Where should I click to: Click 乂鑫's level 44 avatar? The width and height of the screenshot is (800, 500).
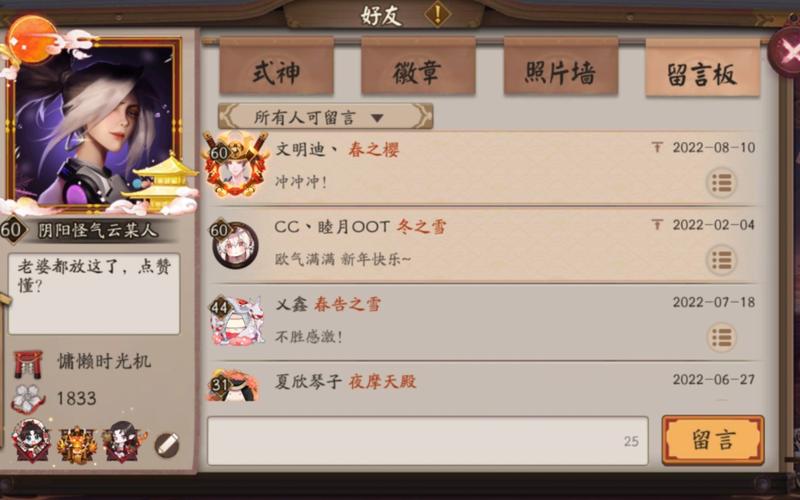click(x=237, y=321)
